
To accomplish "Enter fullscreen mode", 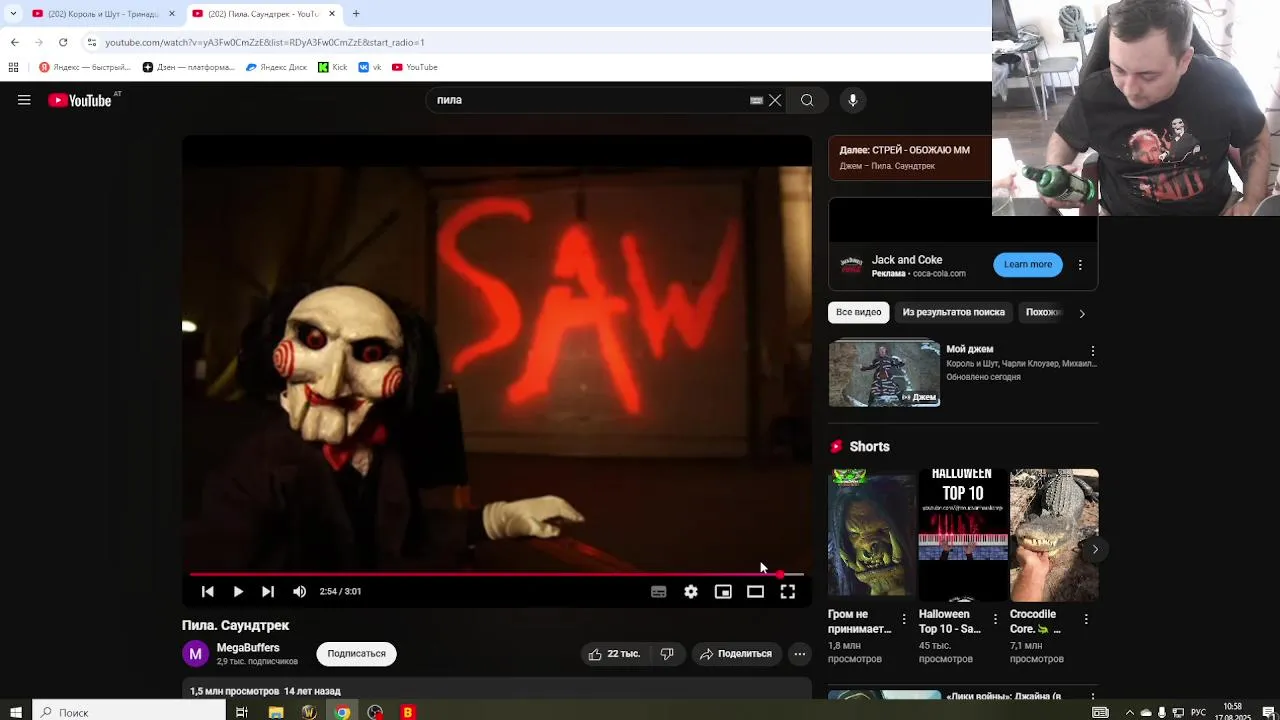I will click(788, 592).
